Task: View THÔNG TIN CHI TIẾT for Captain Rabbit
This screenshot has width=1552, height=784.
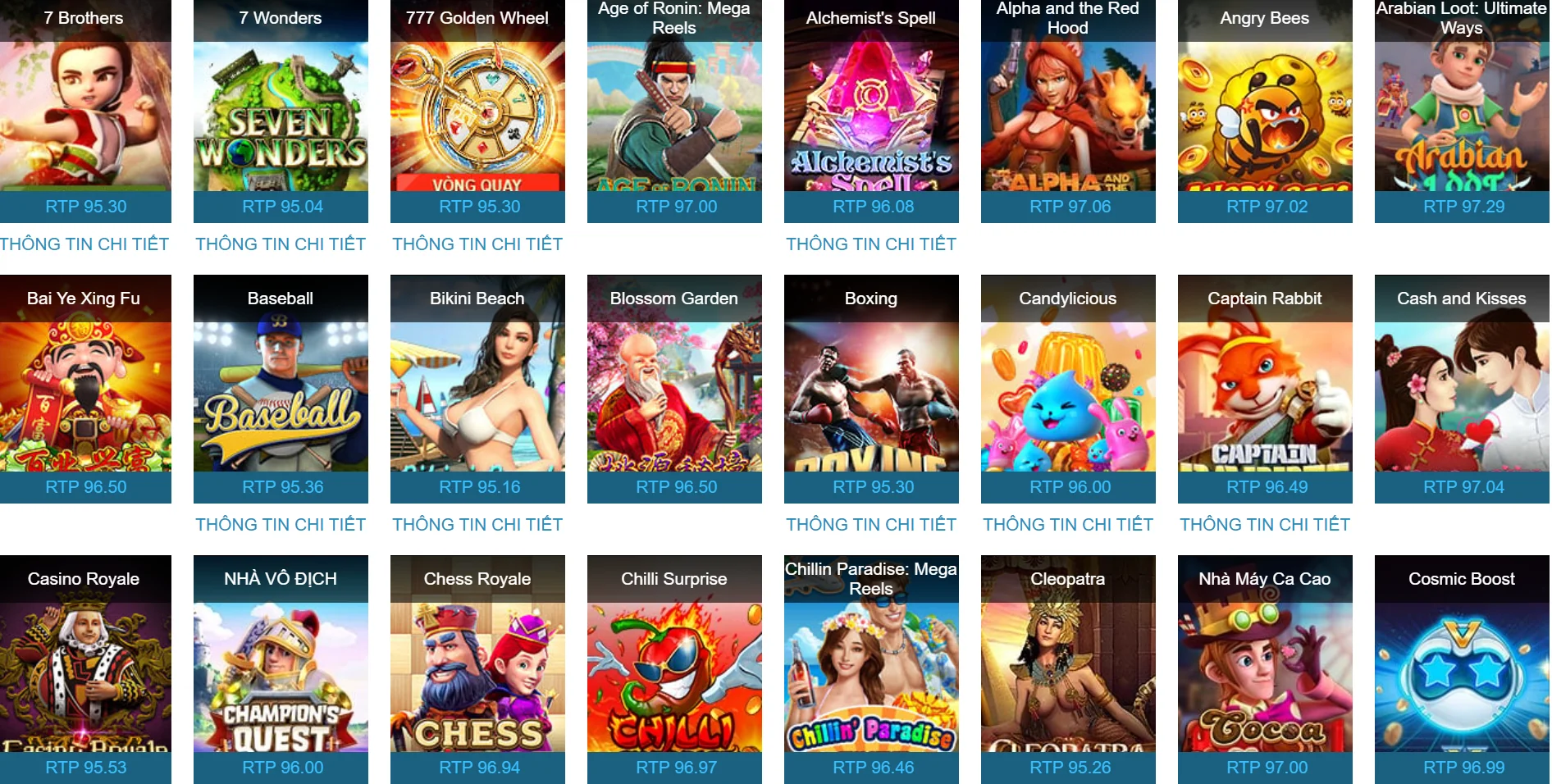Action: 1265,525
